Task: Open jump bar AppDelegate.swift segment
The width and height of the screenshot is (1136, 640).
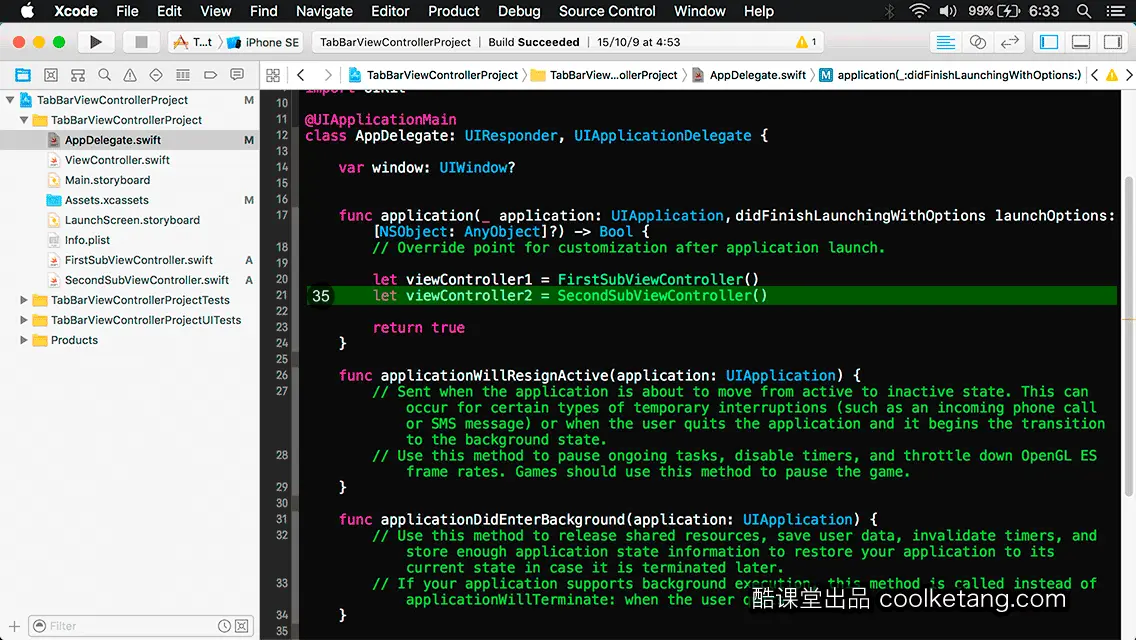Action: tap(749, 75)
